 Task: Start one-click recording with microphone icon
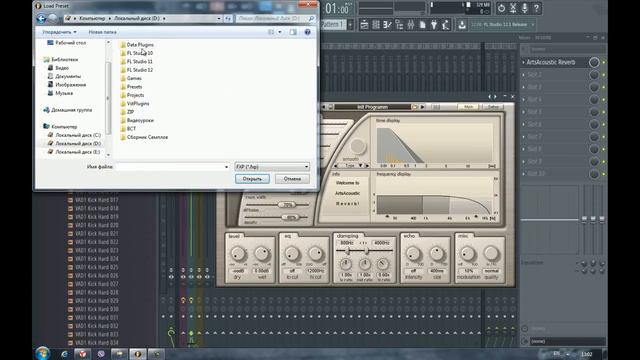525,8
